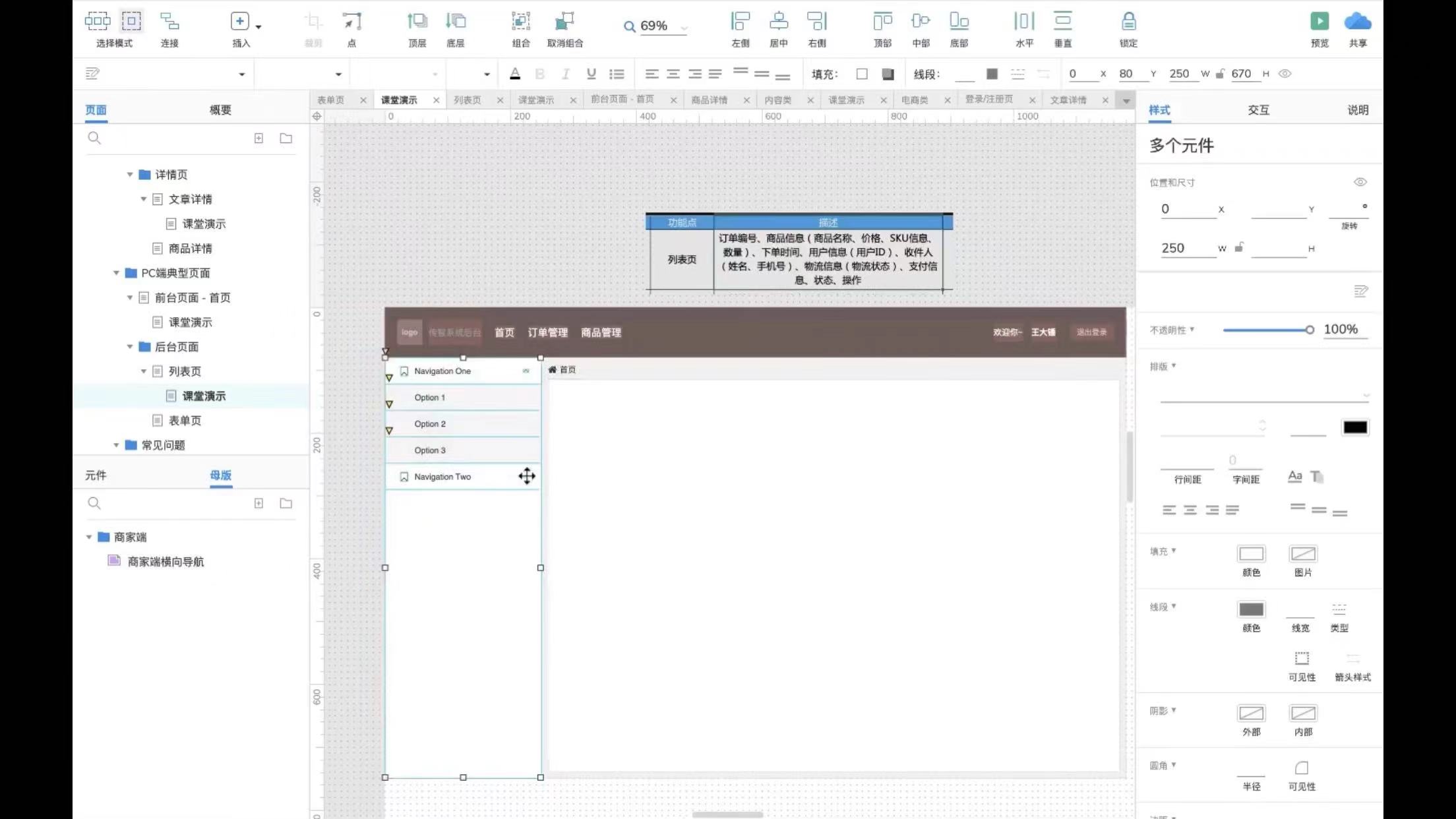Click the Lock (锁定) toolbar icon
This screenshot has height=819, width=1456.
1128,22
